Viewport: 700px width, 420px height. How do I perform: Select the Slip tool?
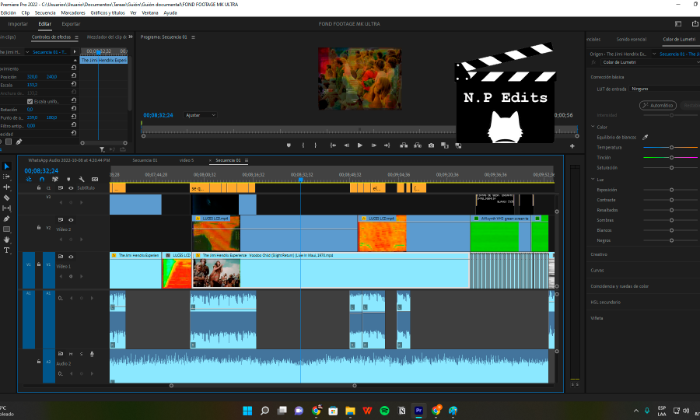(7, 208)
